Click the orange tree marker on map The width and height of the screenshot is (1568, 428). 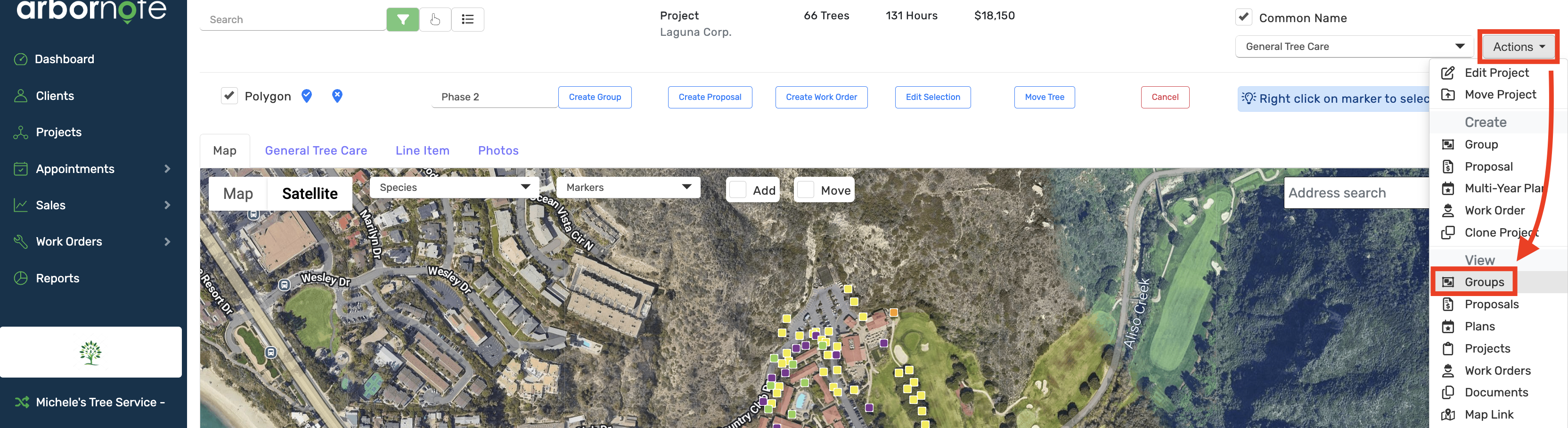point(894,313)
